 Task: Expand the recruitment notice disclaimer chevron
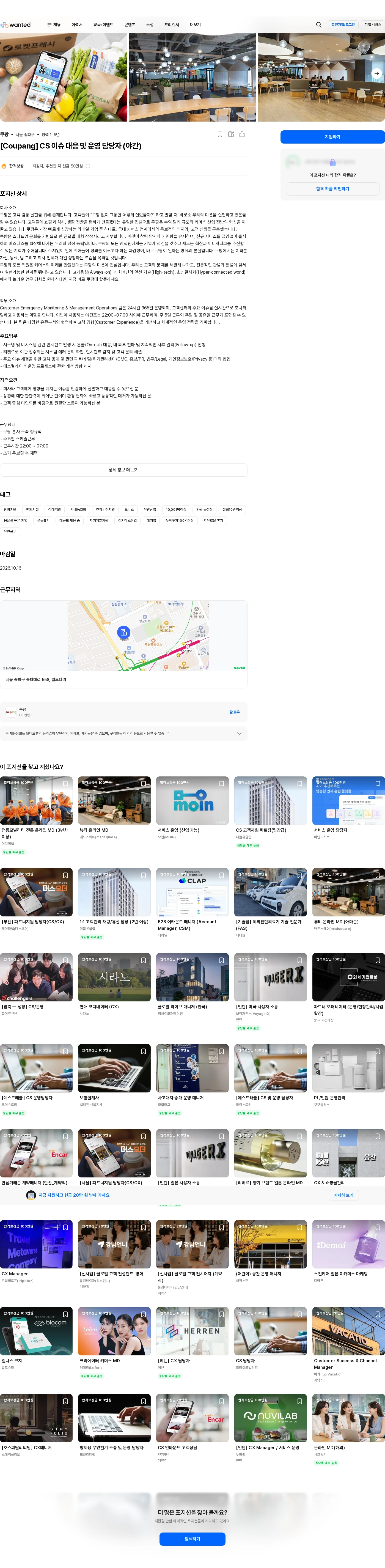pos(239,734)
